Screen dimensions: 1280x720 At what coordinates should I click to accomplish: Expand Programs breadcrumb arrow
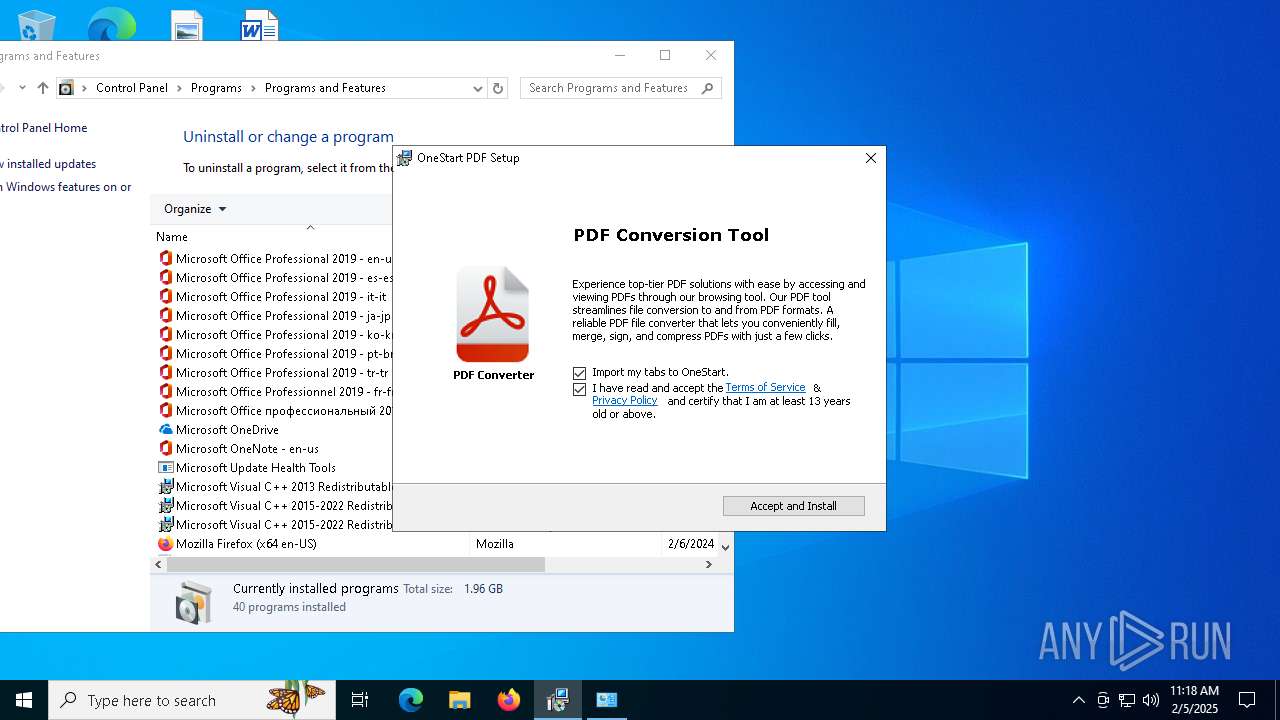click(254, 88)
